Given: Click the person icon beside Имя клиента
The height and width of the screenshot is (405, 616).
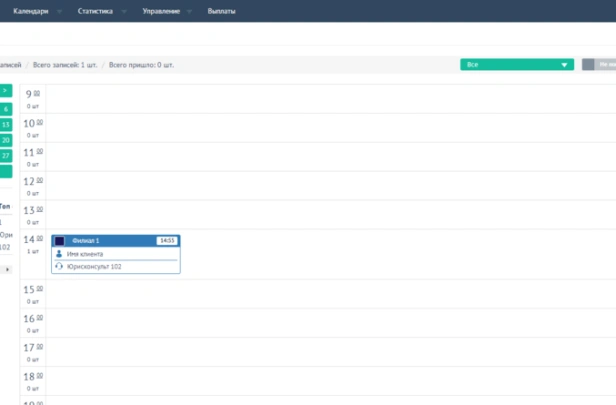Looking at the screenshot, I should coord(59,254).
